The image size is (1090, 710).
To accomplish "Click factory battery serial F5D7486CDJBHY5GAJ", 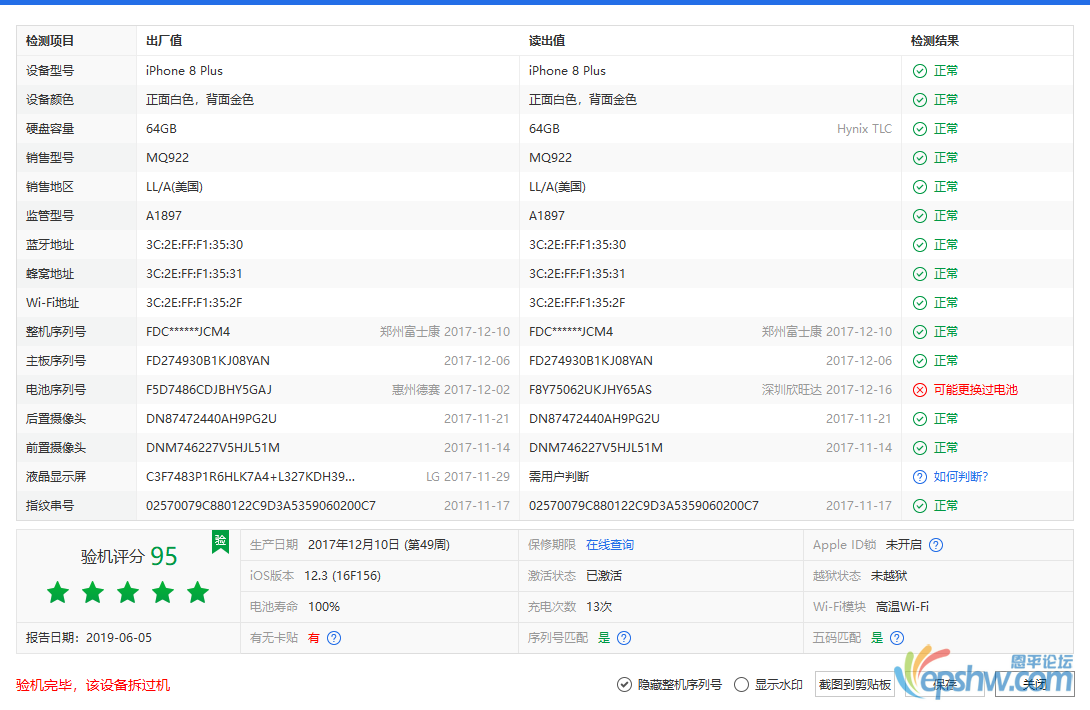I will point(209,390).
